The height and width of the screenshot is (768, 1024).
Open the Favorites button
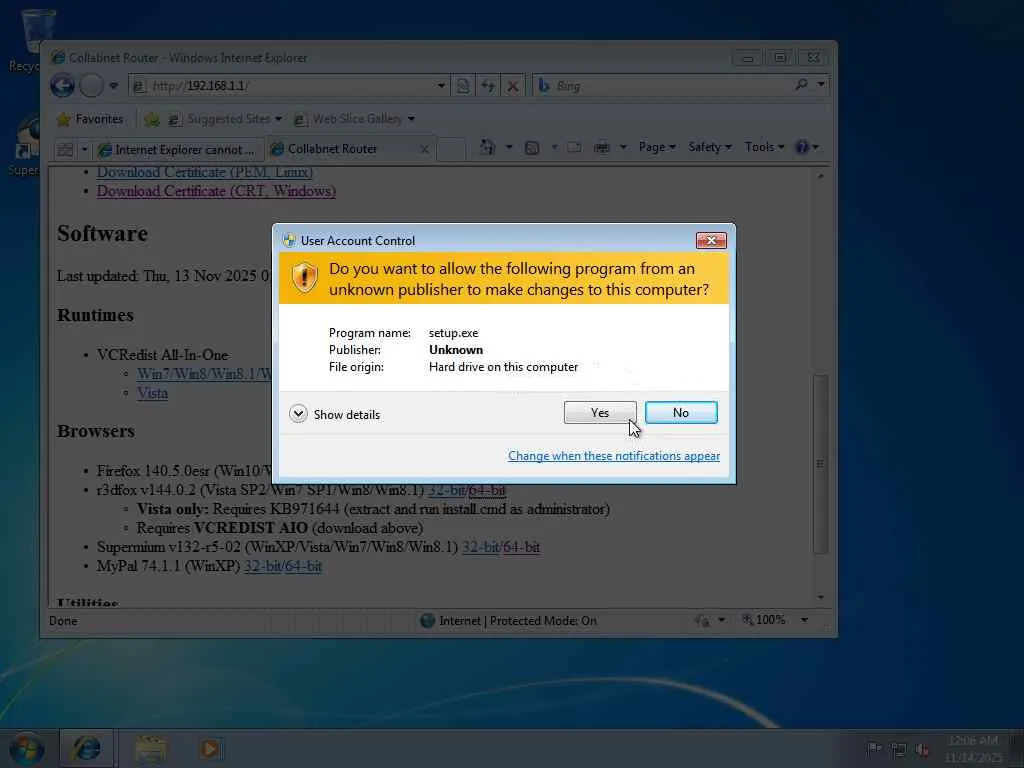click(x=90, y=119)
